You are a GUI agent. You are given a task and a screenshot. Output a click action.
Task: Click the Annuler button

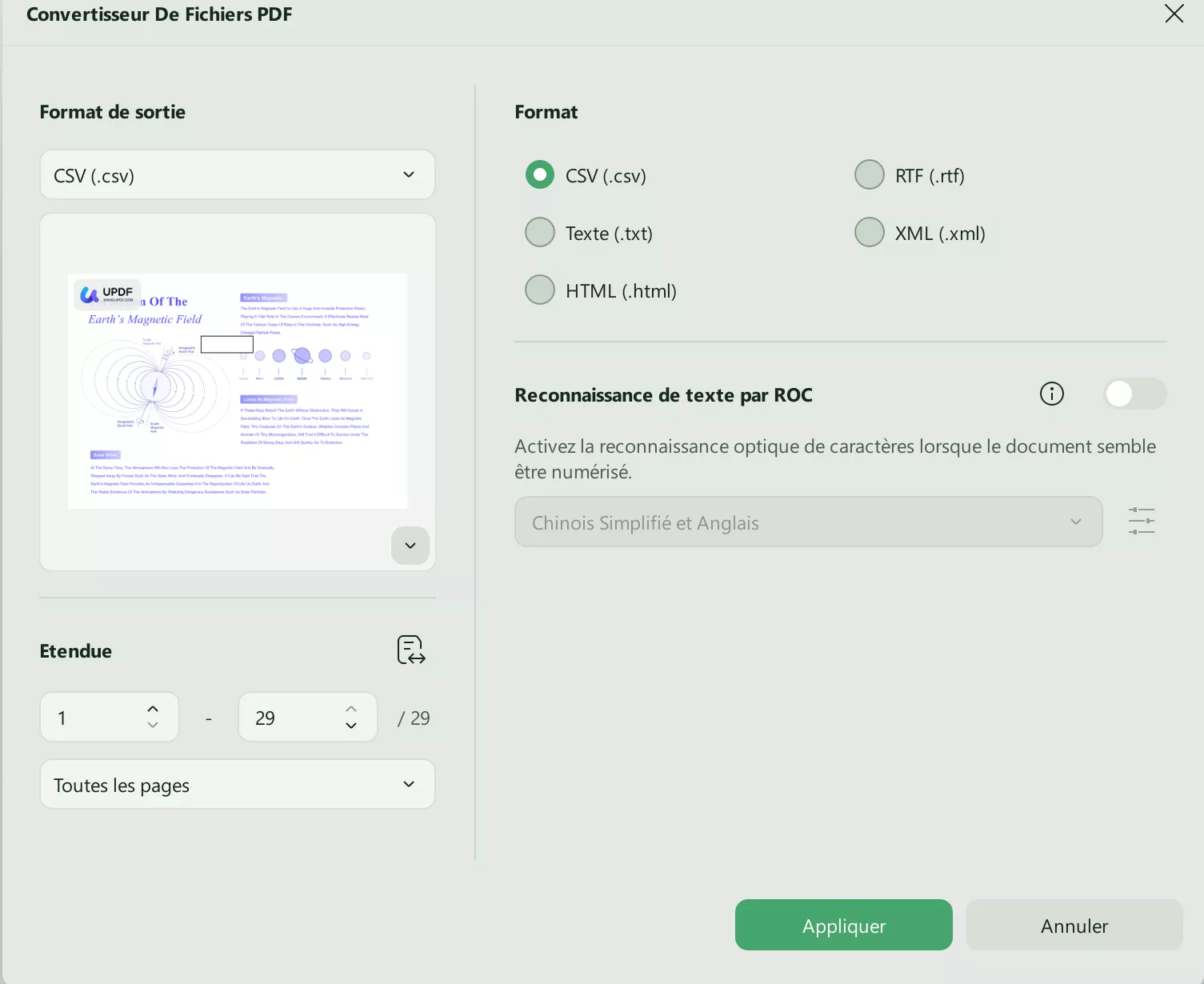pos(1074,925)
